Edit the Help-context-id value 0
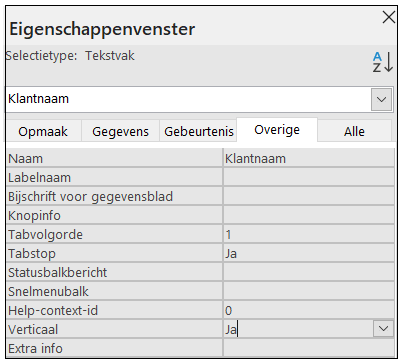This screenshot has height=362, width=402. (x=309, y=310)
